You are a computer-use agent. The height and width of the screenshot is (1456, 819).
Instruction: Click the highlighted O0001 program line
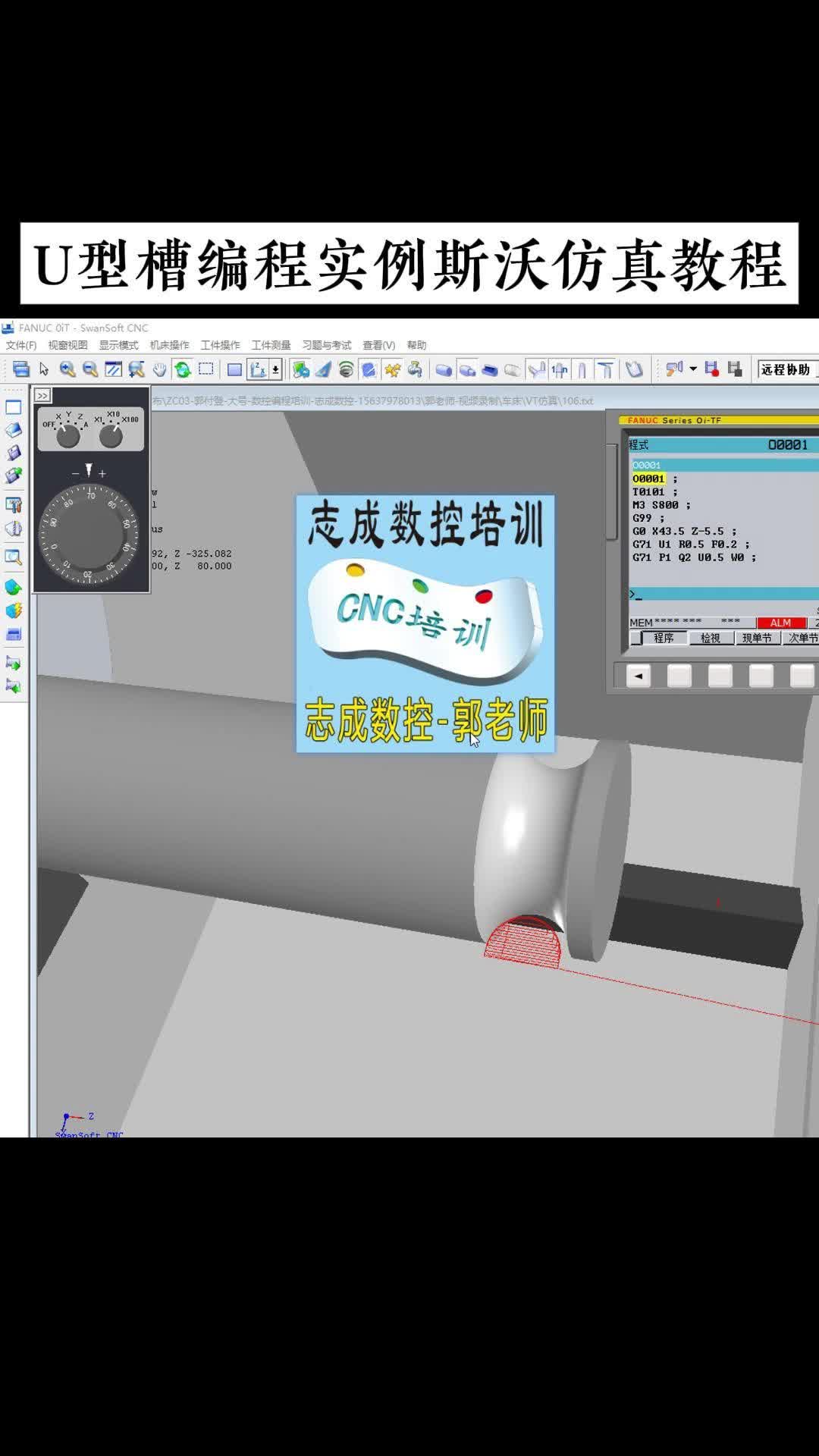pos(649,479)
